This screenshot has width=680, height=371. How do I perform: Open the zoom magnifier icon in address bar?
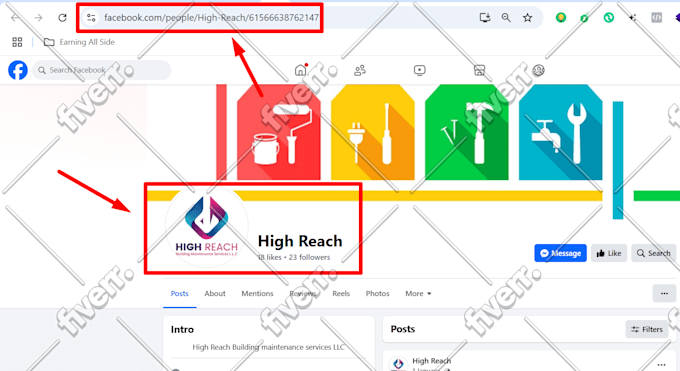(x=506, y=18)
